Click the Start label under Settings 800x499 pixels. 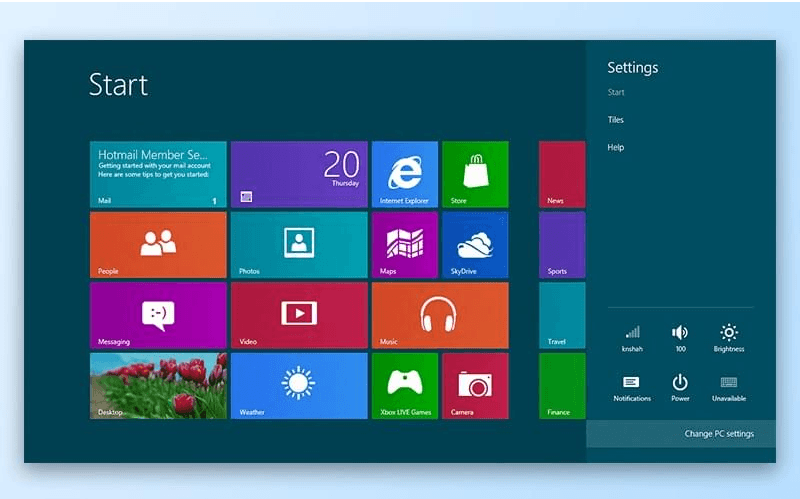click(616, 92)
